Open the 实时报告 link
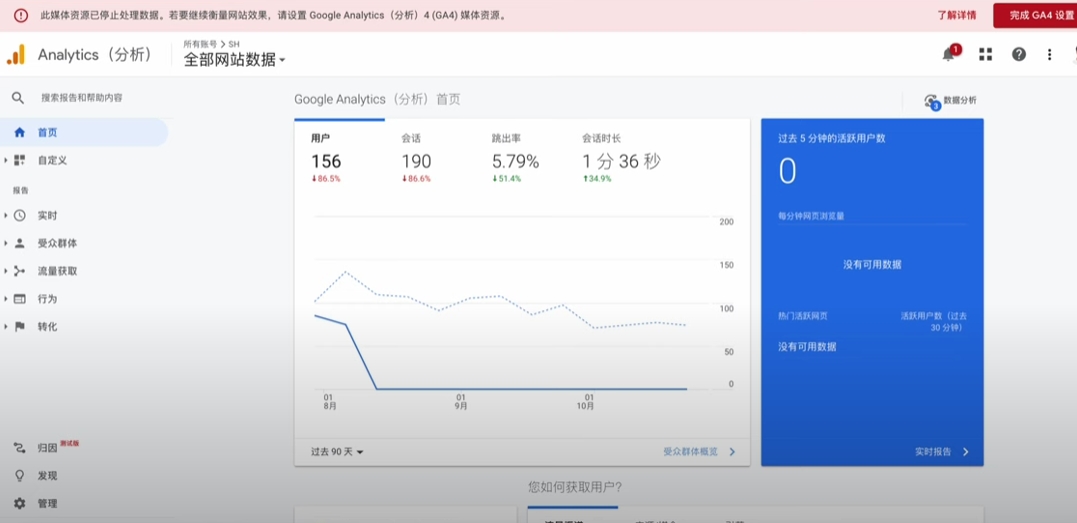Viewport: 1077px width, 523px height. [x=933, y=452]
